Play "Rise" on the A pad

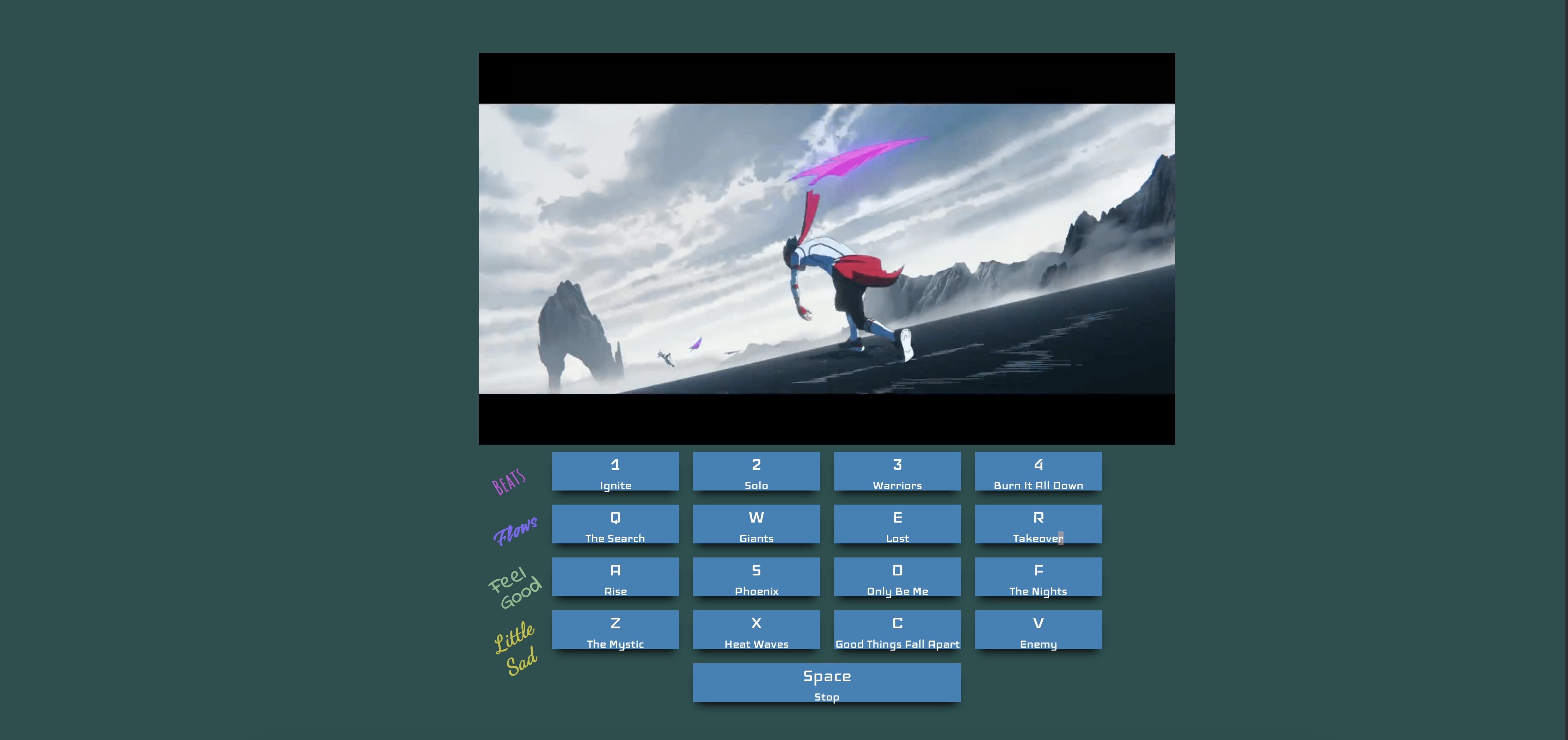615,577
